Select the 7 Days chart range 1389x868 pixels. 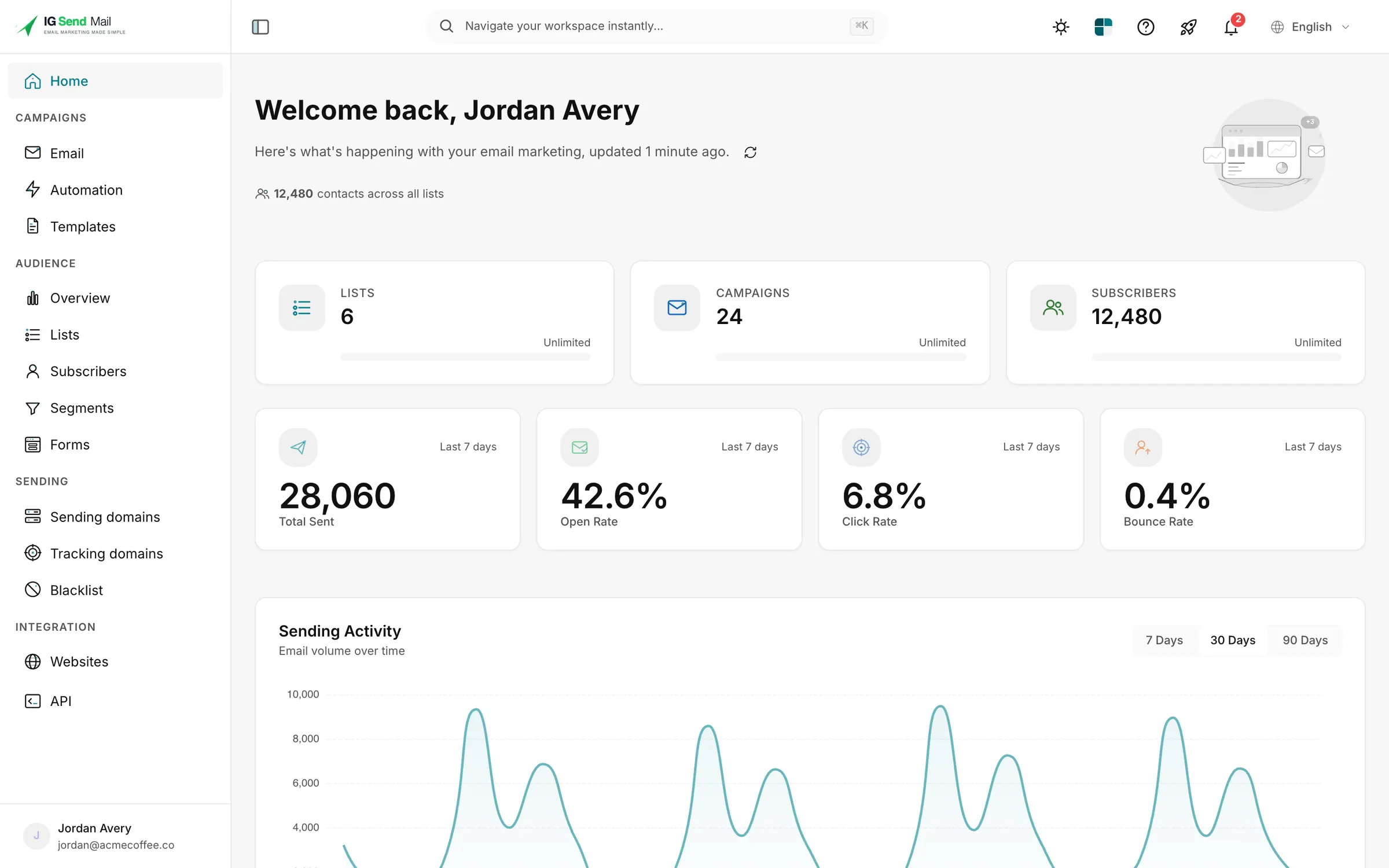pos(1164,640)
